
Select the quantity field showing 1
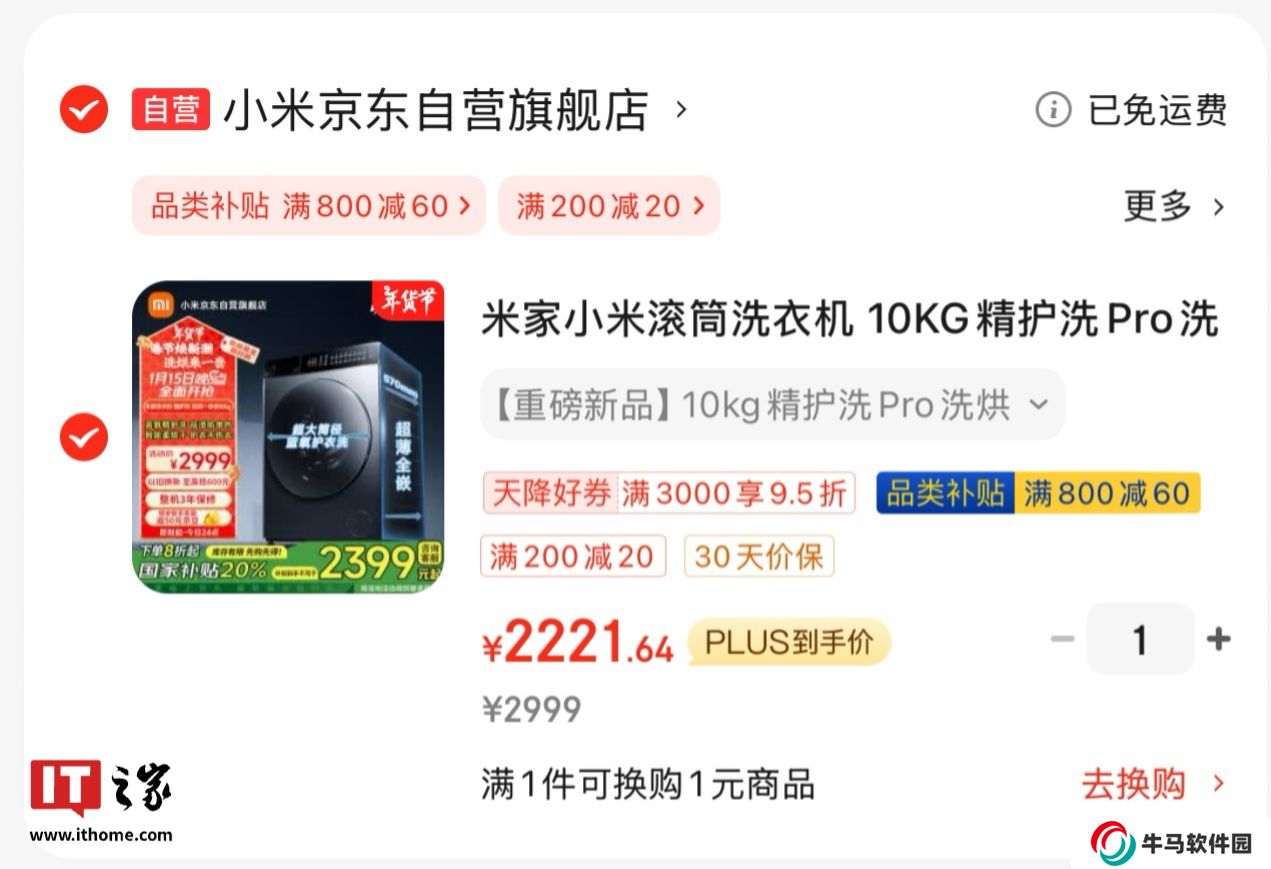[1140, 639]
